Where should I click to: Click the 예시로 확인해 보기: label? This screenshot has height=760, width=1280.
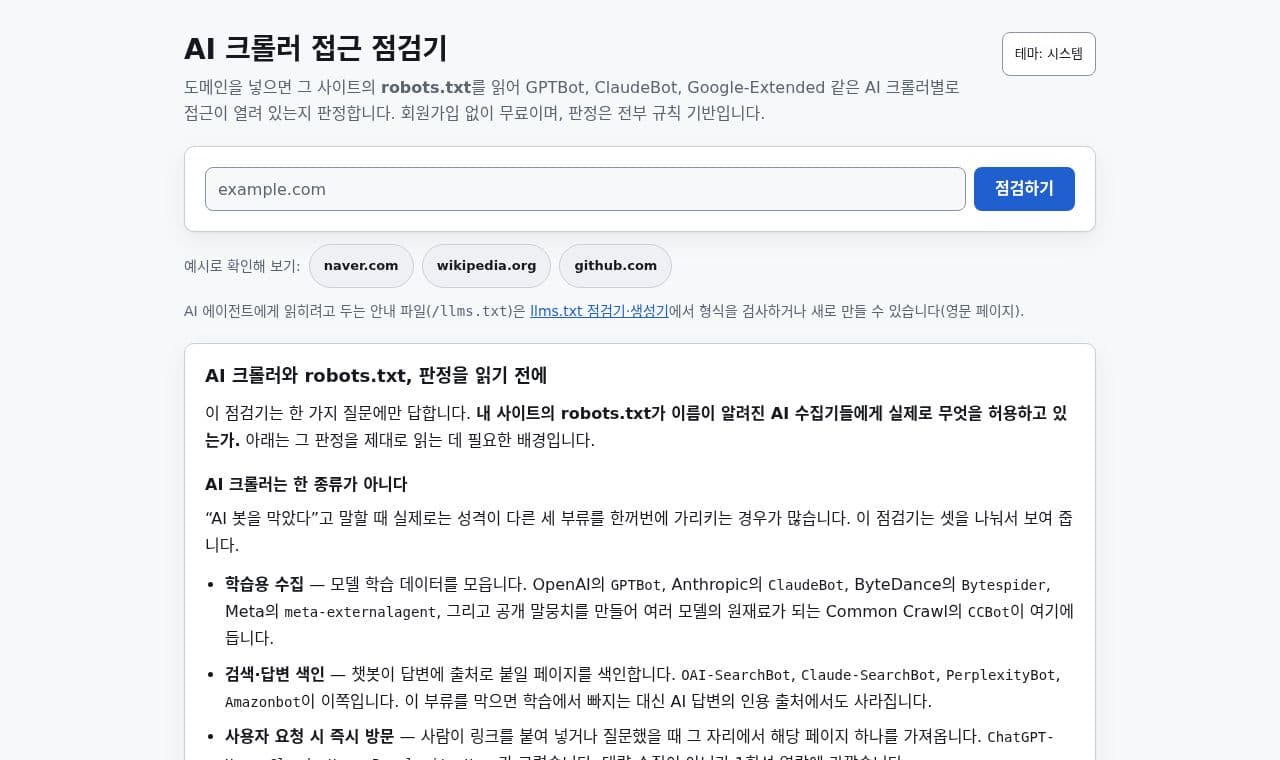click(242, 266)
